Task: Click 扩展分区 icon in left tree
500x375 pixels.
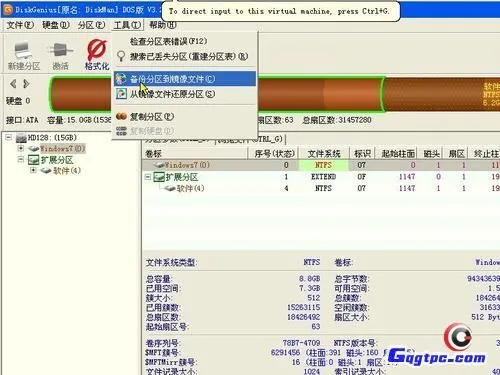Action: click(x=33, y=160)
